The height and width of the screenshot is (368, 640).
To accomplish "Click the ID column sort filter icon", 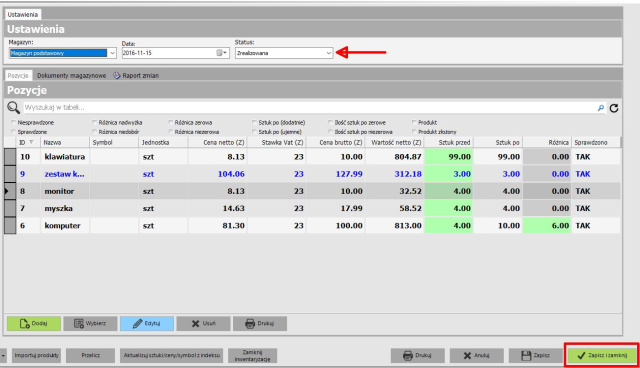I will pyautogui.click(x=31, y=142).
